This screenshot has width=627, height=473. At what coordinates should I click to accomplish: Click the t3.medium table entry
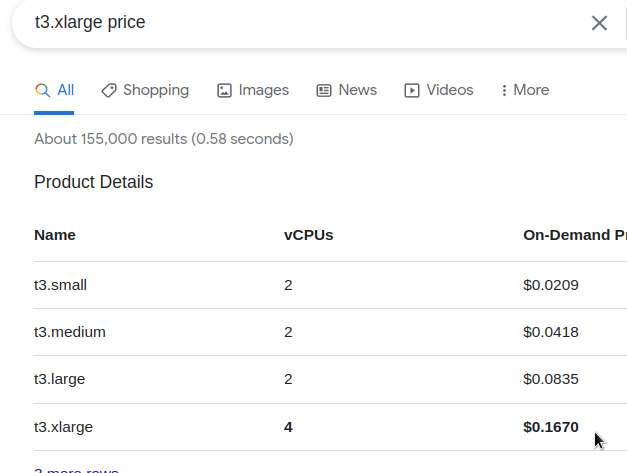tap(70, 332)
